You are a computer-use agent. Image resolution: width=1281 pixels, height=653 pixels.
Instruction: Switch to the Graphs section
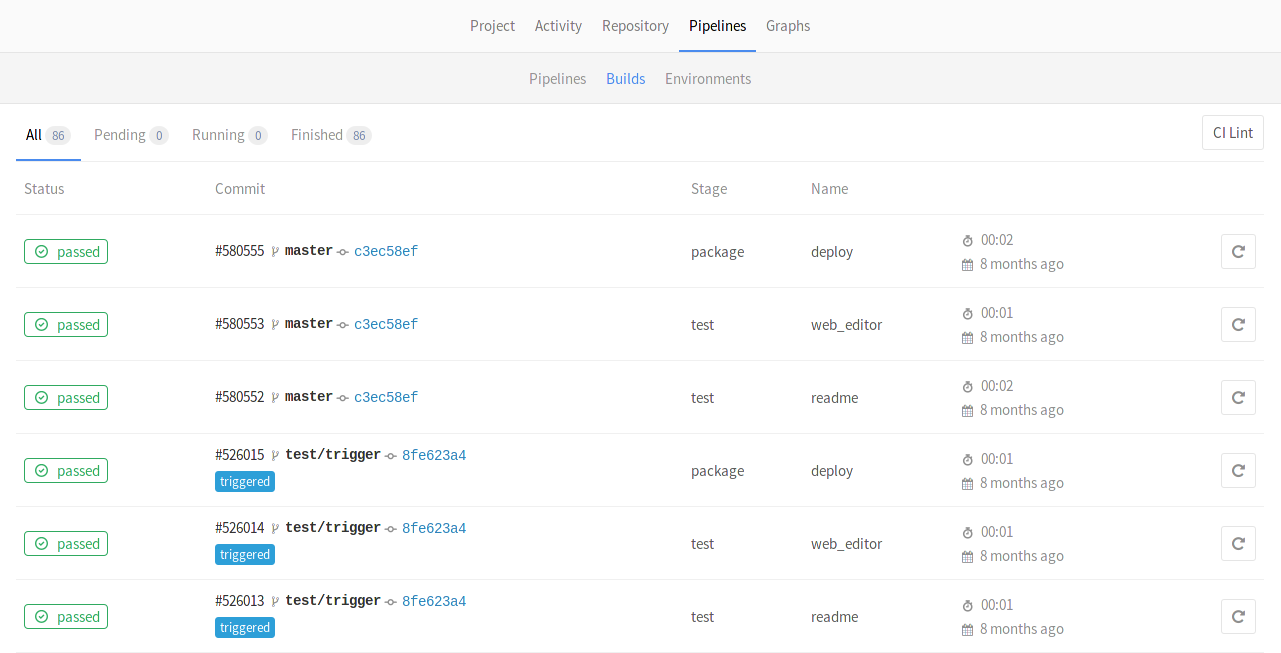pos(787,26)
